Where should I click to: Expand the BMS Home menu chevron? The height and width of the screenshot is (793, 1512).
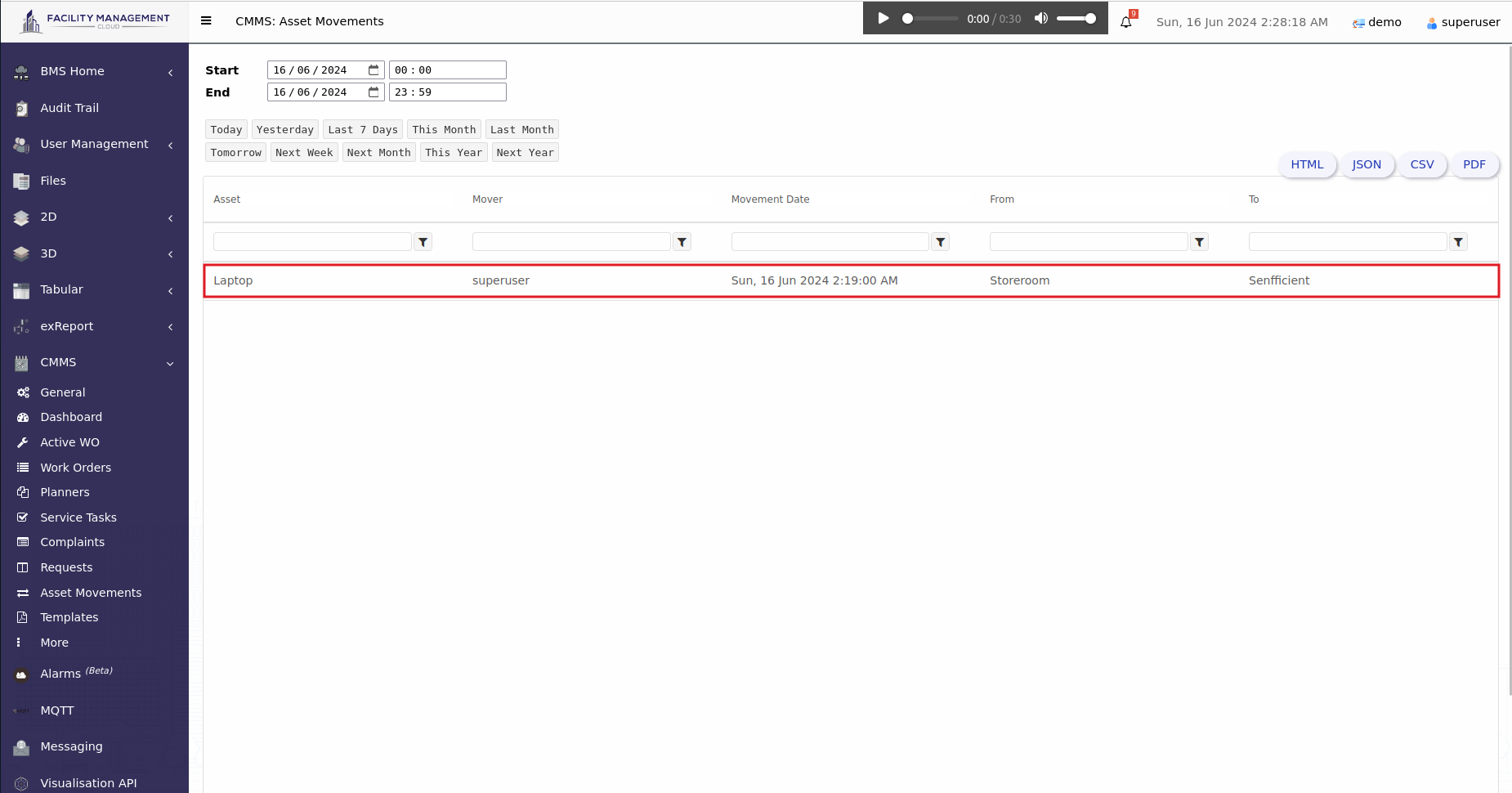170,73
